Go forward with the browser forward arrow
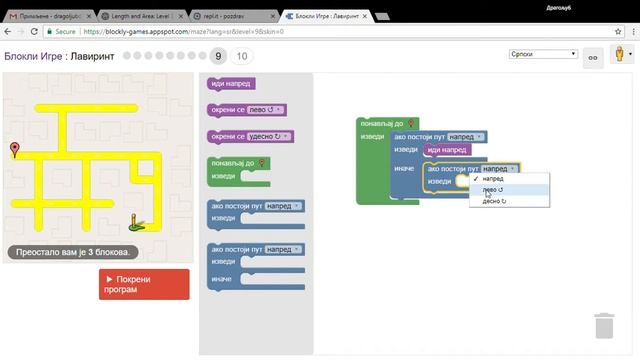The height and width of the screenshot is (360, 640). (x=21, y=31)
